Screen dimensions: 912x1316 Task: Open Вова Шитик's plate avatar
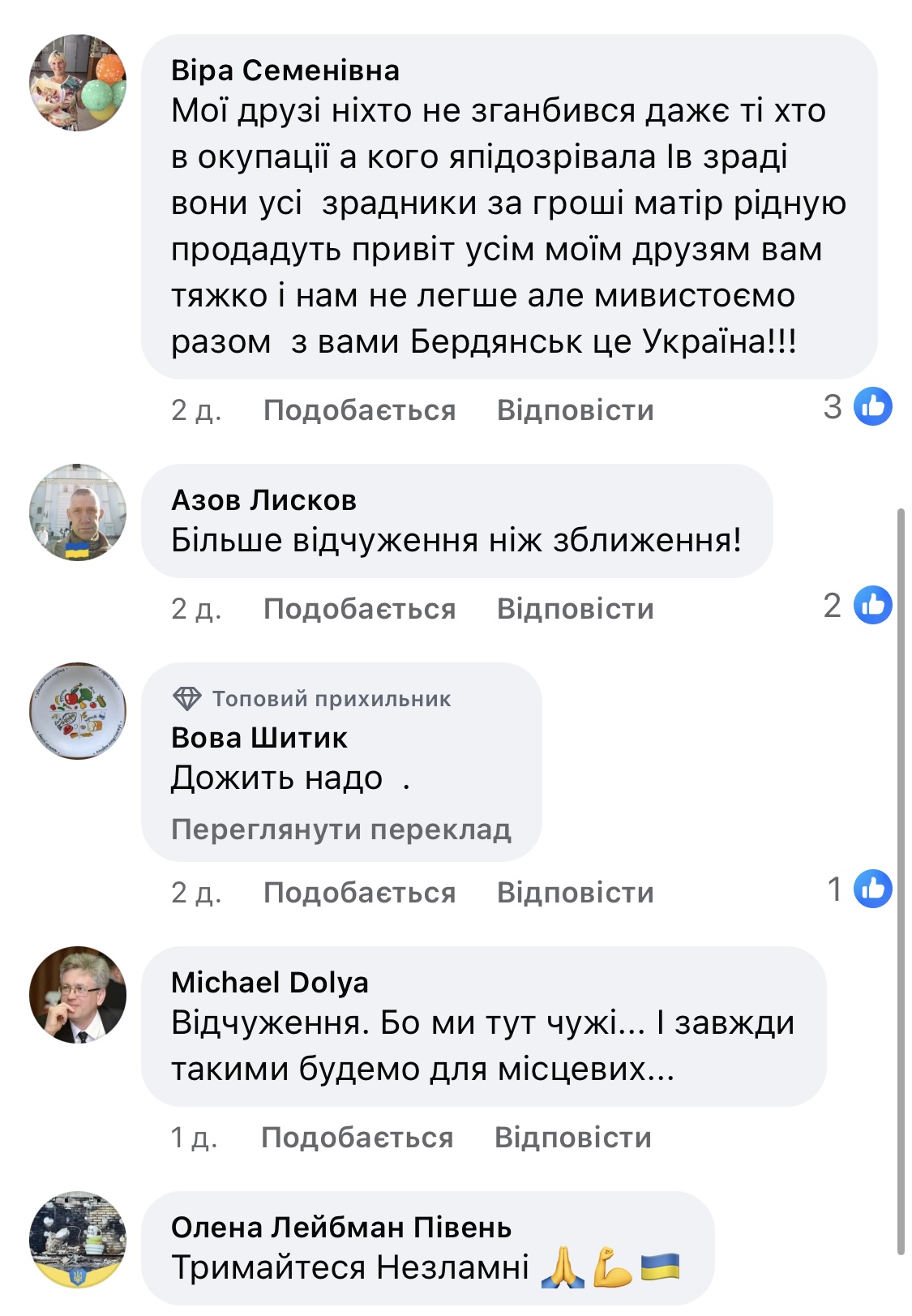78,711
